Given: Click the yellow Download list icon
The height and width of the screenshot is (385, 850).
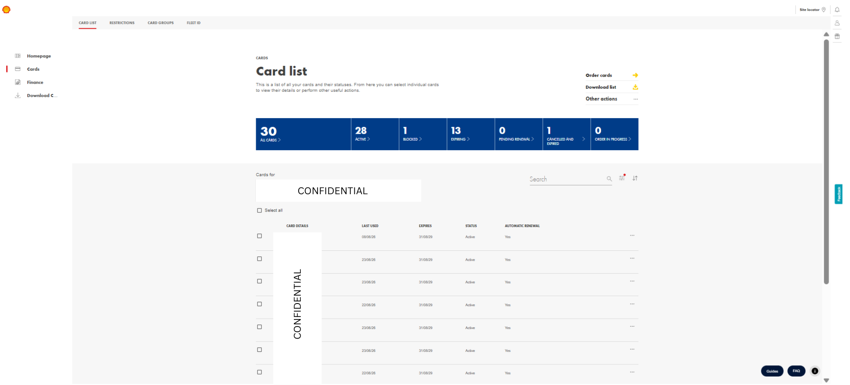Looking at the screenshot, I should (635, 87).
